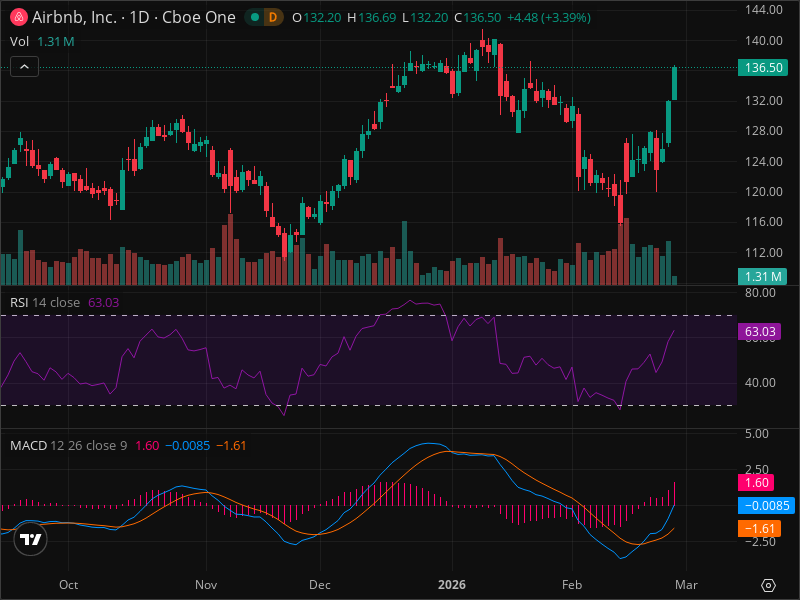Click the orange D delayed-data badge
The width and height of the screenshot is (800, 600).
point(273,17)
